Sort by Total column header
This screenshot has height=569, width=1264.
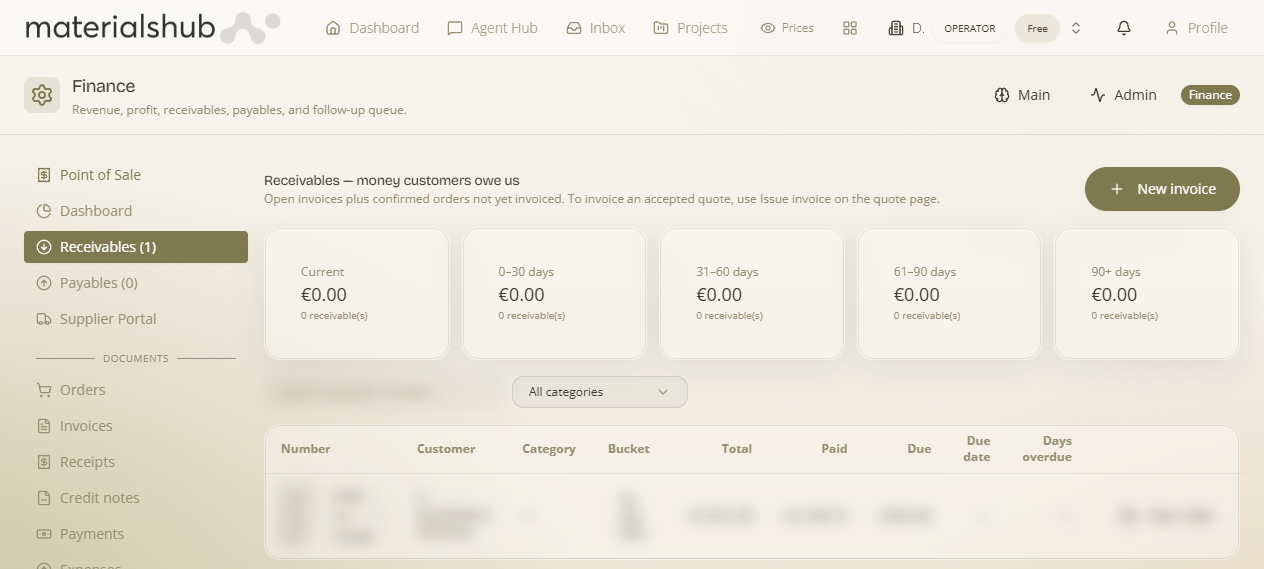[737, 449]
